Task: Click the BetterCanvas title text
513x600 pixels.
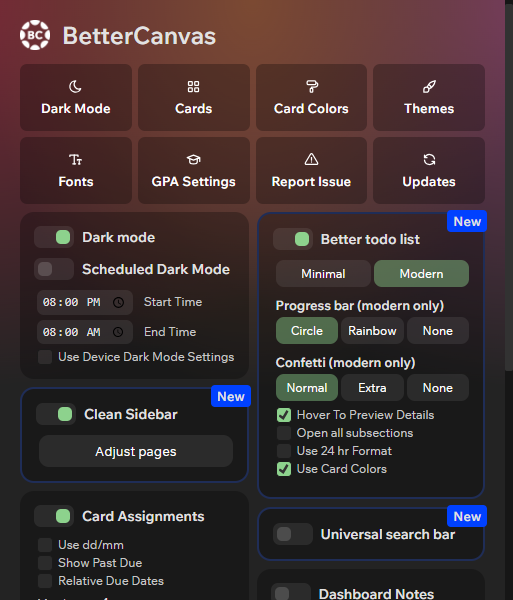Action: click(139, 36)
